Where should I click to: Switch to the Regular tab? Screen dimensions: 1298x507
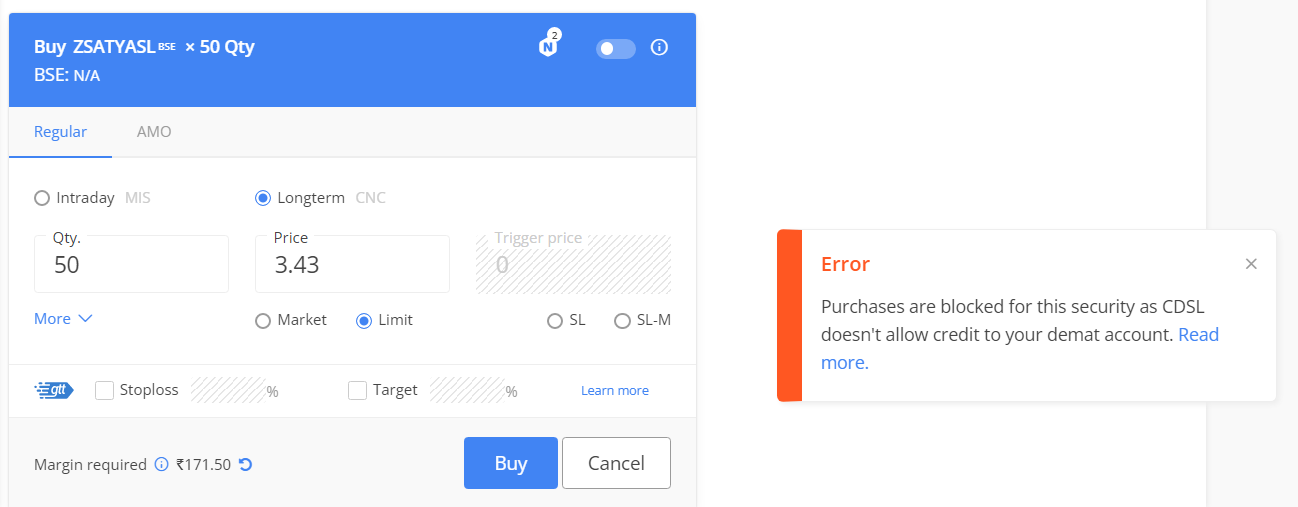pyautogui.click(x=60, y=132)
